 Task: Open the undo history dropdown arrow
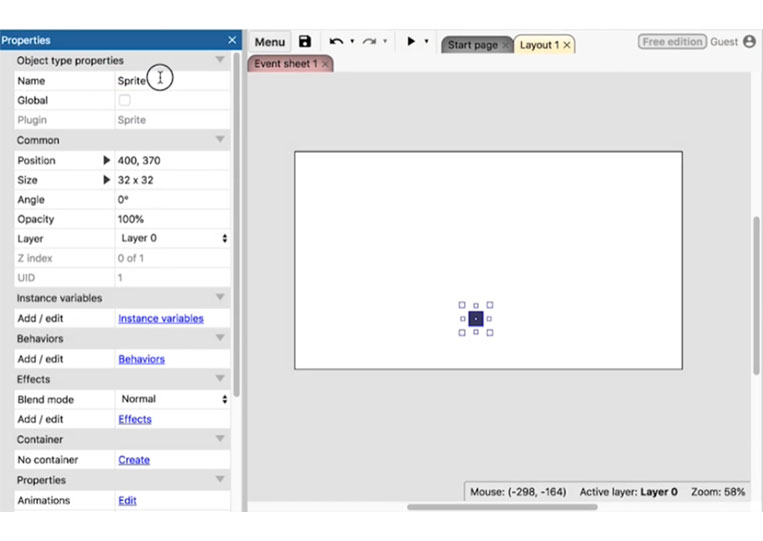352,41
